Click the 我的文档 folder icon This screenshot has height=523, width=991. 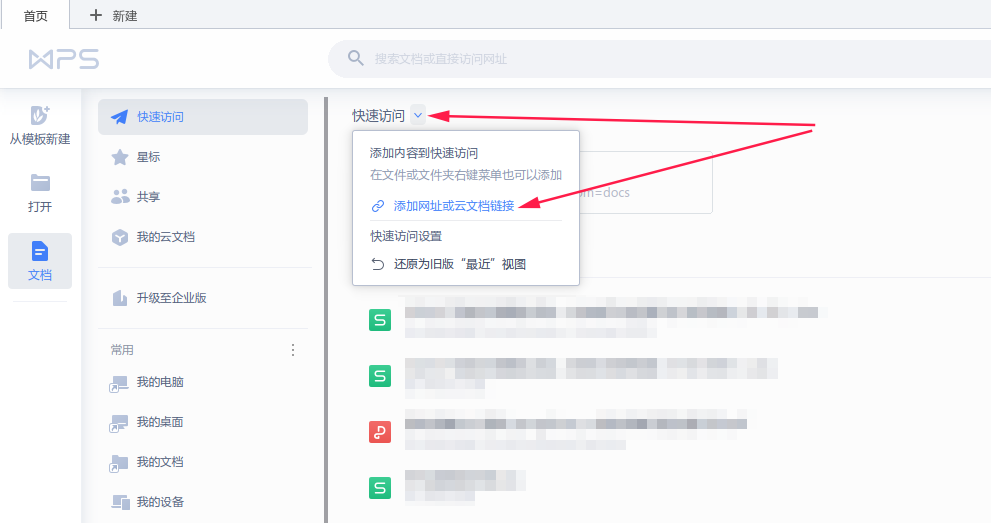click(119, 463)
